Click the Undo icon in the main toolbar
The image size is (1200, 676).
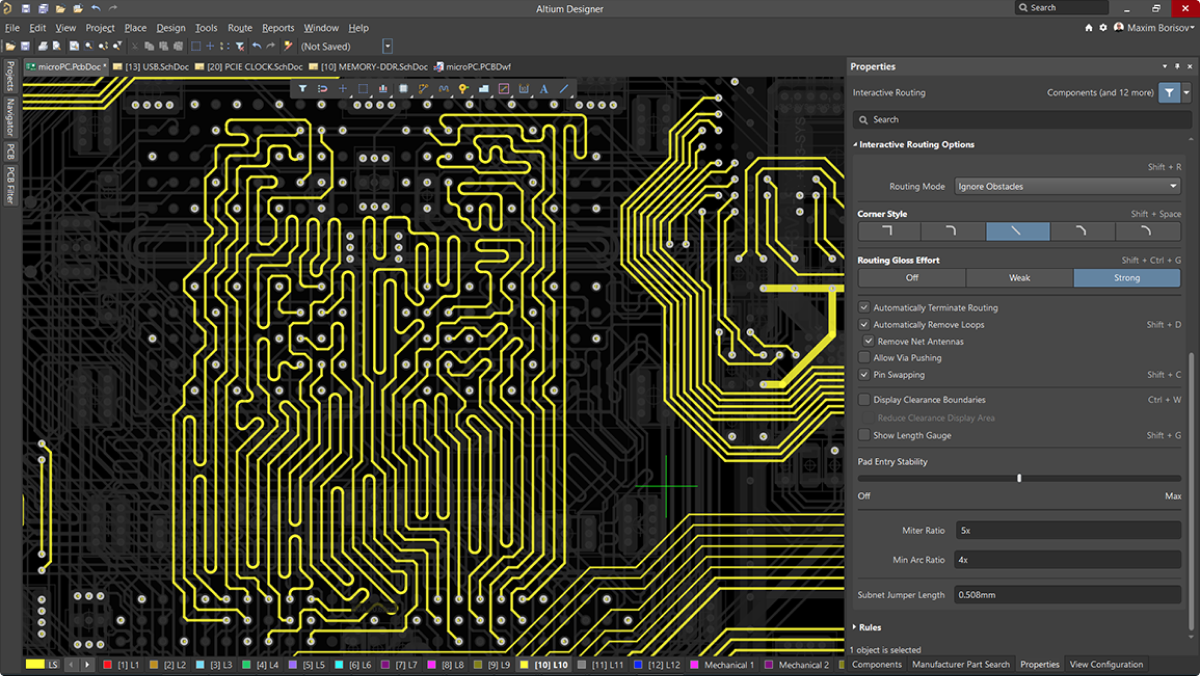click(x=257, y=46)
